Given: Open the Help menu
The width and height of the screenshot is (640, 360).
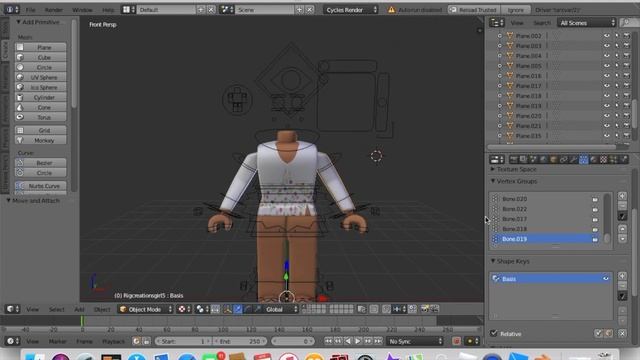Looking at the screenshot, I should (x=108, y=9).
